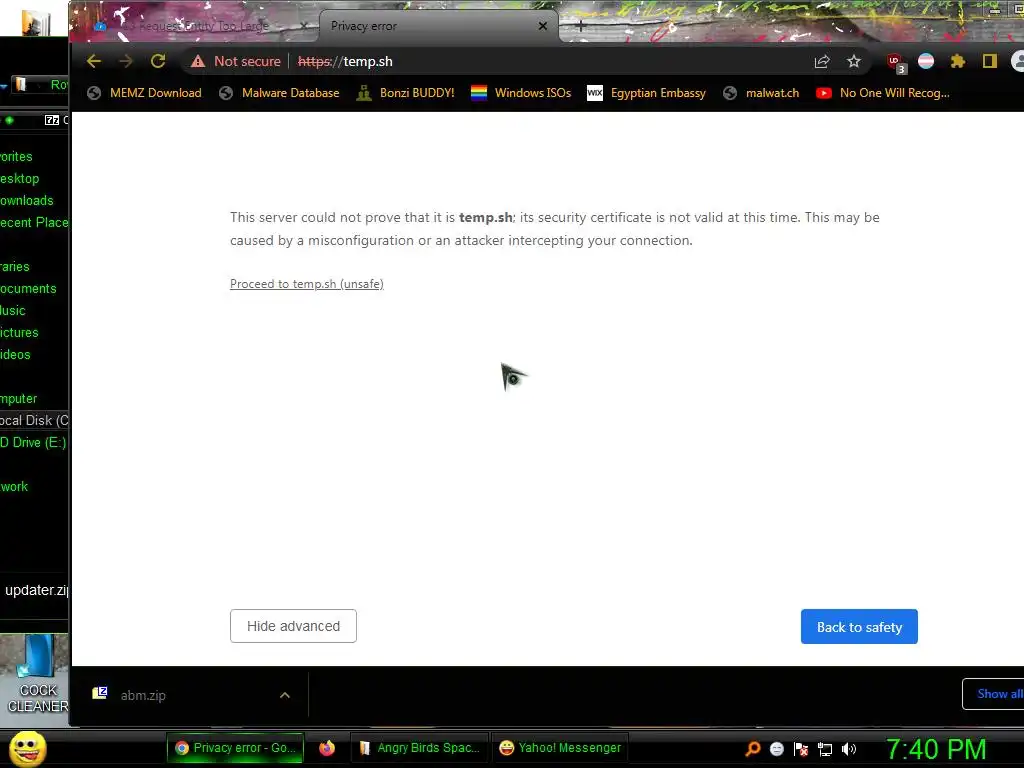The image size is (1024, 768).
Task: Select Documents in Explorer sidebar
Action: point(28,289)
